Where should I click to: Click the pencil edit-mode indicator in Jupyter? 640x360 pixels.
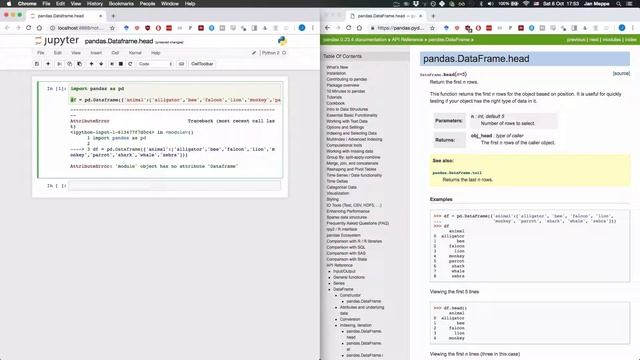tap(254, 53)
